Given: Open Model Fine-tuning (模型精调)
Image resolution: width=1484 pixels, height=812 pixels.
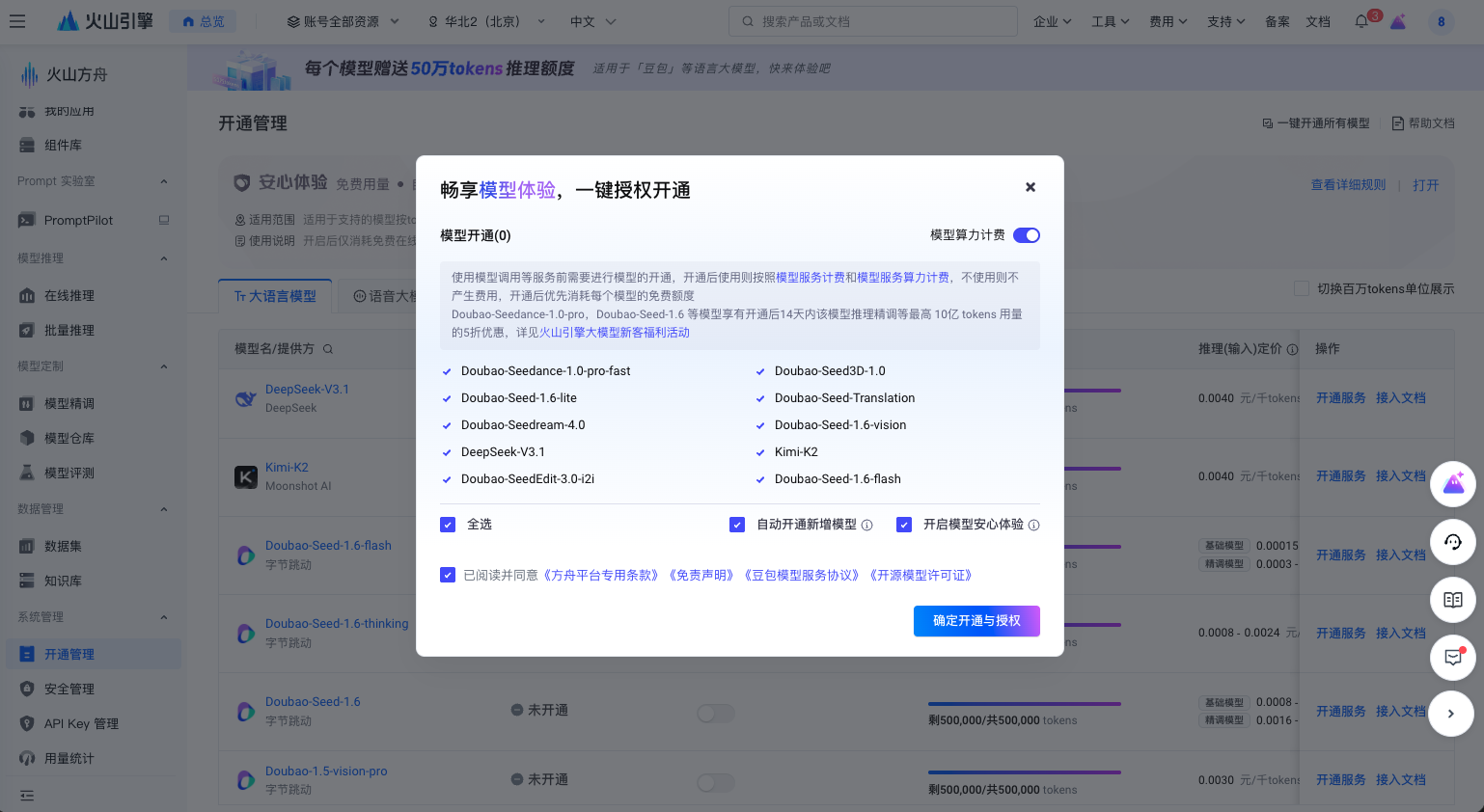Looking at the screenshot, I should (69, 403).
